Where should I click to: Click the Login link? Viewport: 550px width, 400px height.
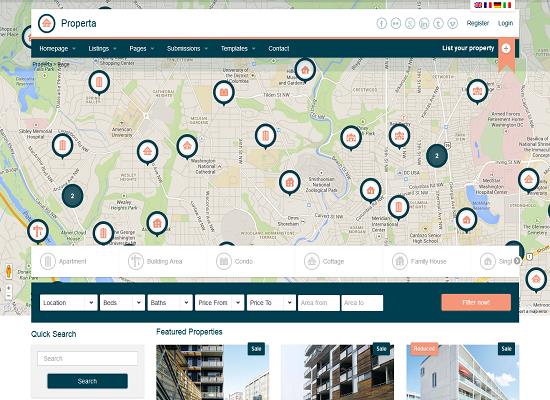505,23
